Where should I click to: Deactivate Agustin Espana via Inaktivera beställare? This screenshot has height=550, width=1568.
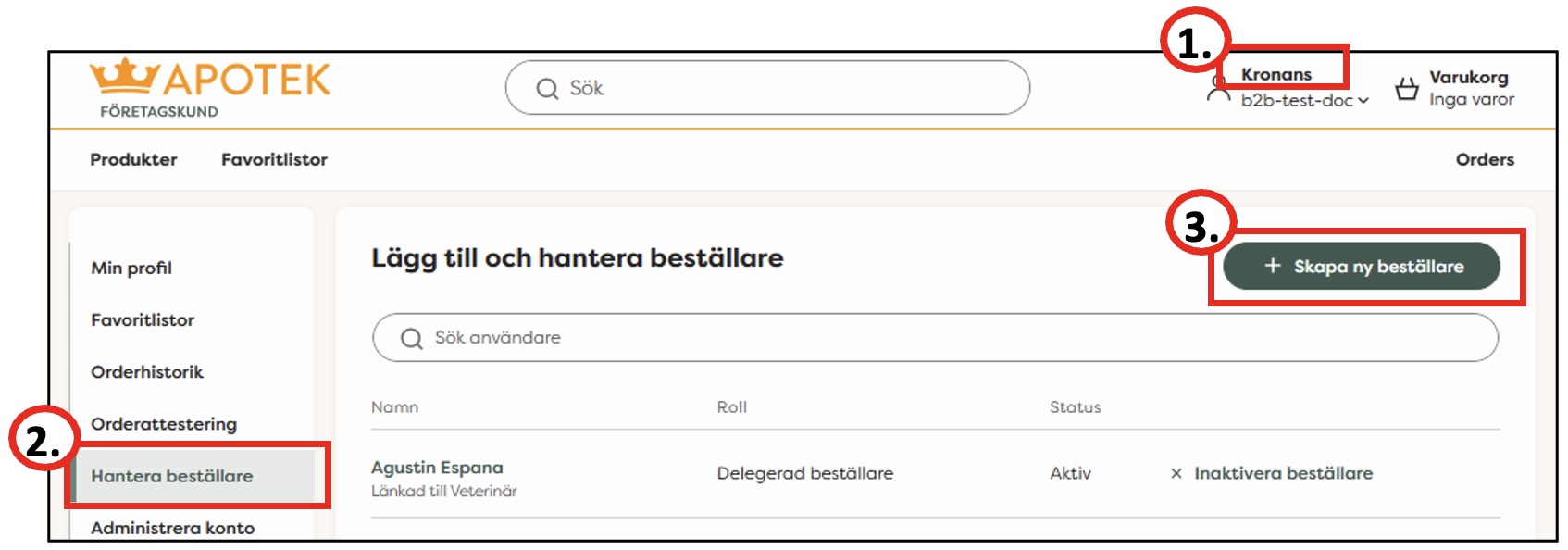click(1285, 472)
